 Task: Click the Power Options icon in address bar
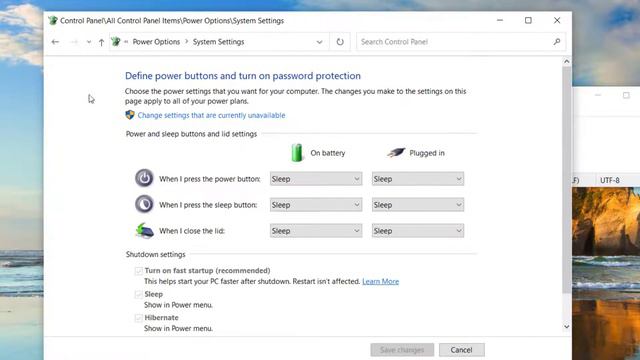(116, 41)
